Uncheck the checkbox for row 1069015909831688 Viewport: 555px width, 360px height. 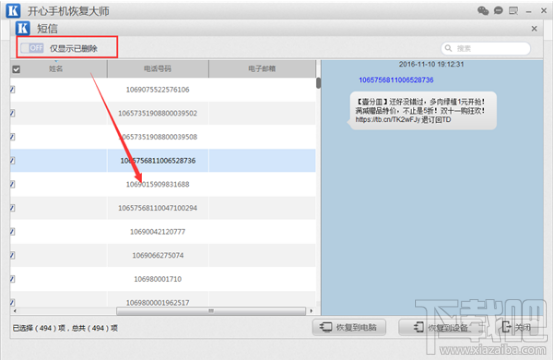pyautogui.click(x=12, y=184)
